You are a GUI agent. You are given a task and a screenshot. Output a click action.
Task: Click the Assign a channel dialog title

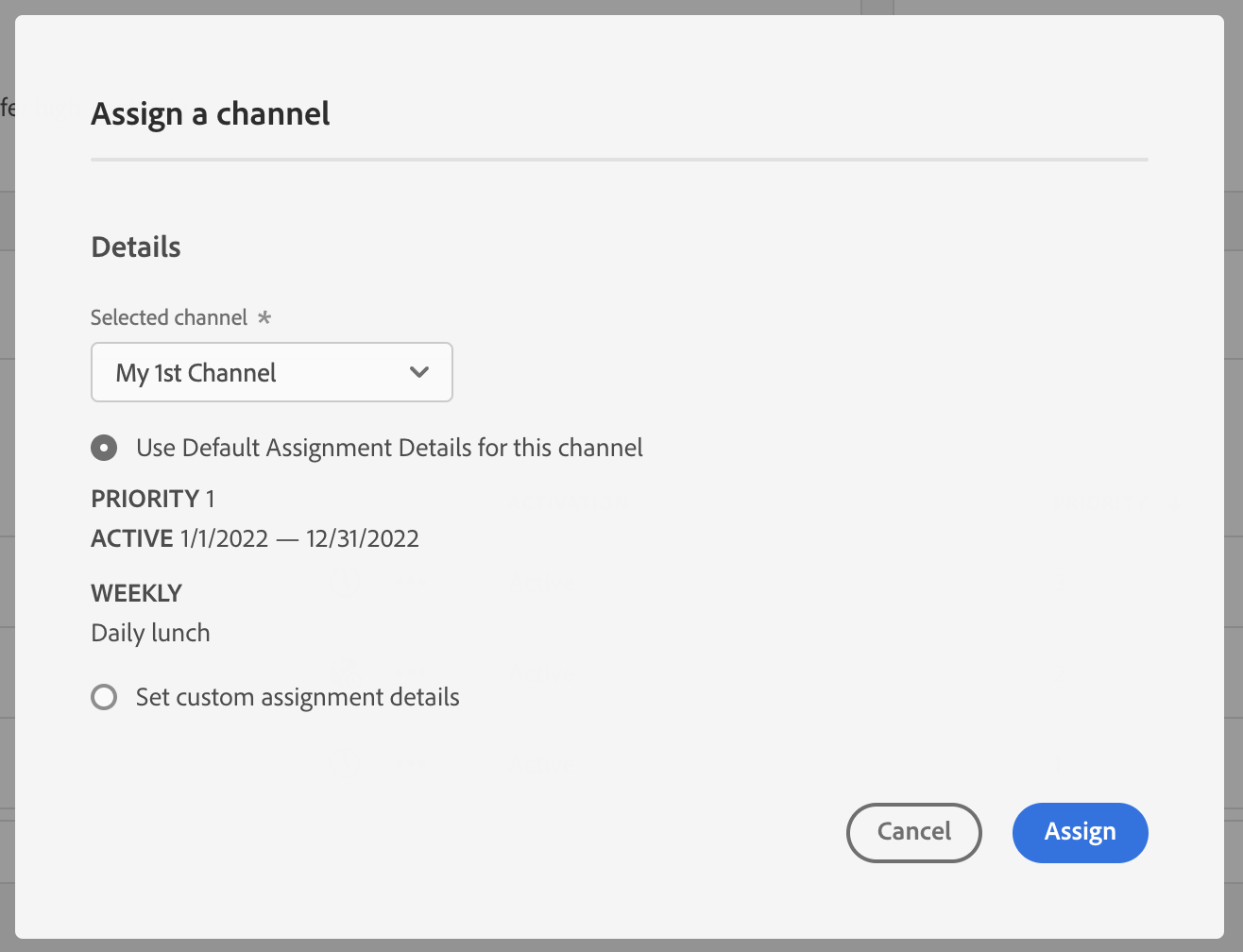[211, 114]
